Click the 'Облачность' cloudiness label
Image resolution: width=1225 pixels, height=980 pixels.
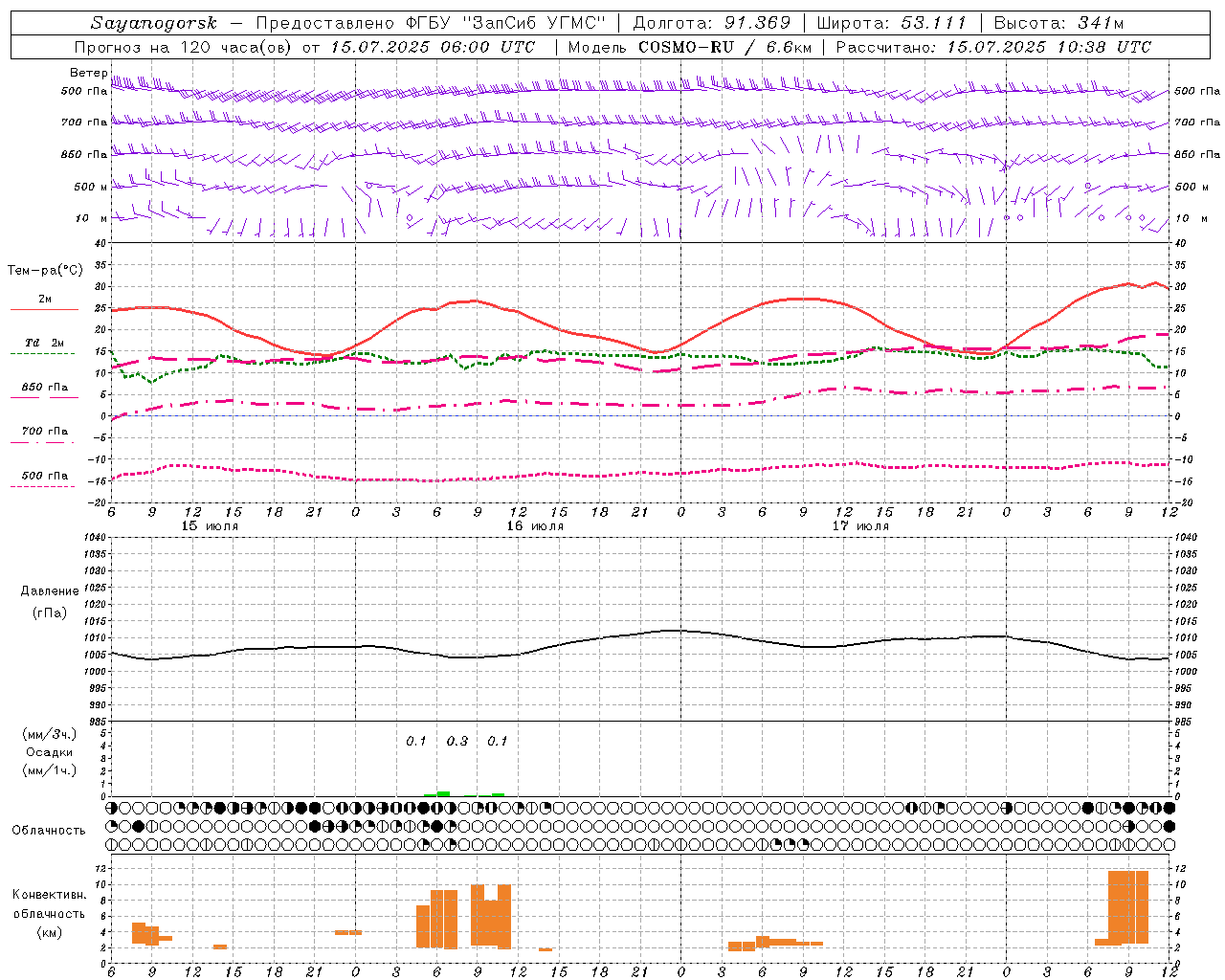point(49,830)
